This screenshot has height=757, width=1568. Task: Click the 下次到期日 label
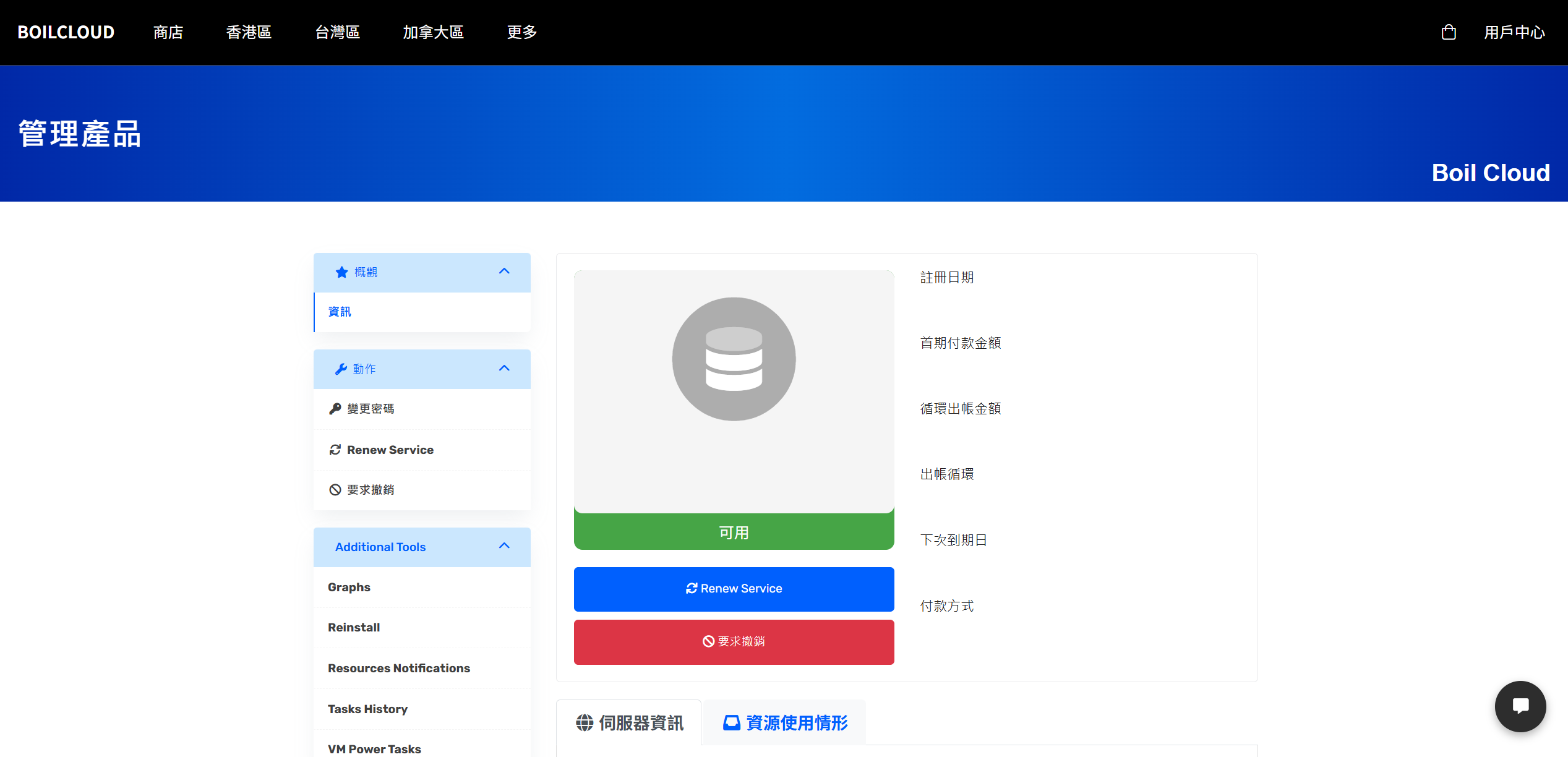[x=953, y=540]
